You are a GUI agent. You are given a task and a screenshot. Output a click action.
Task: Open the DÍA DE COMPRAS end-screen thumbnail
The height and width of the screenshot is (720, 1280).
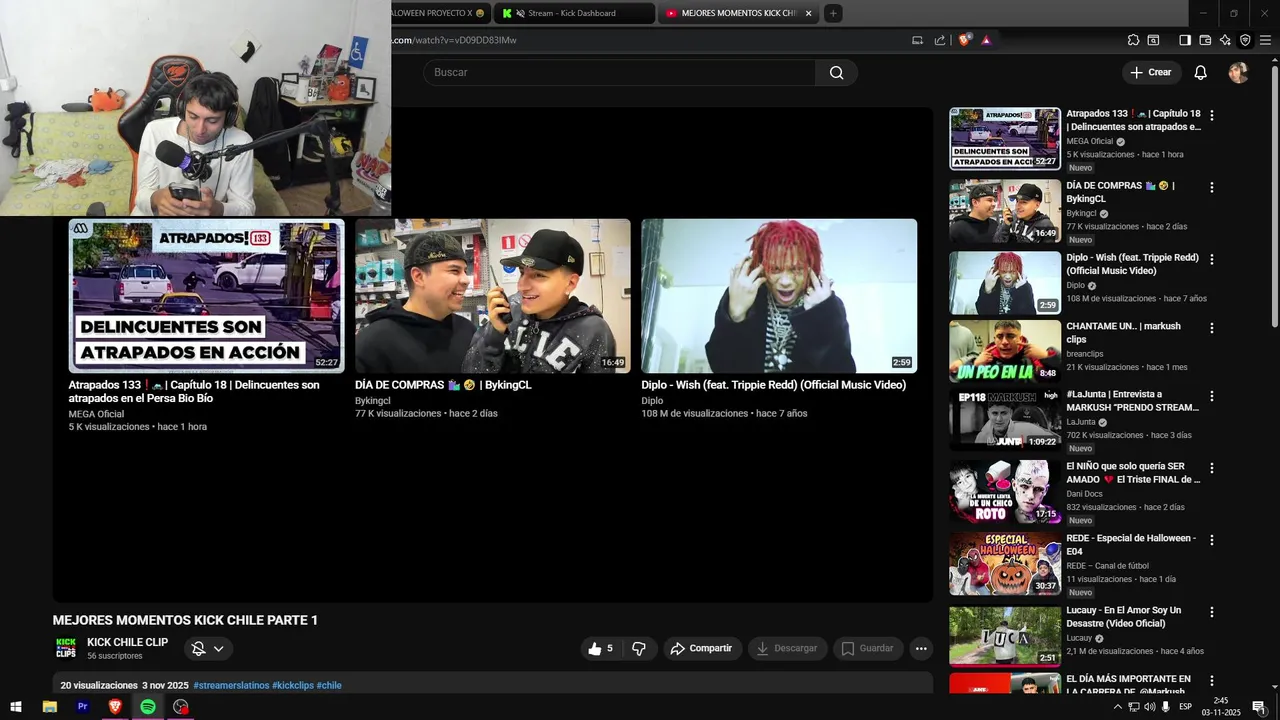[493, 296]
